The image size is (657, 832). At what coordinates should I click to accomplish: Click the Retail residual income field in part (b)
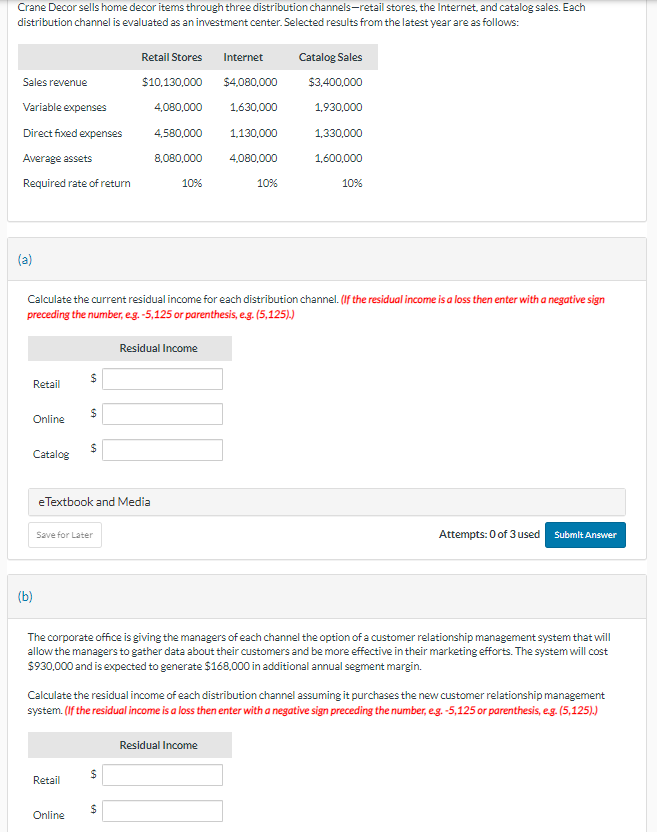[162, 775]
